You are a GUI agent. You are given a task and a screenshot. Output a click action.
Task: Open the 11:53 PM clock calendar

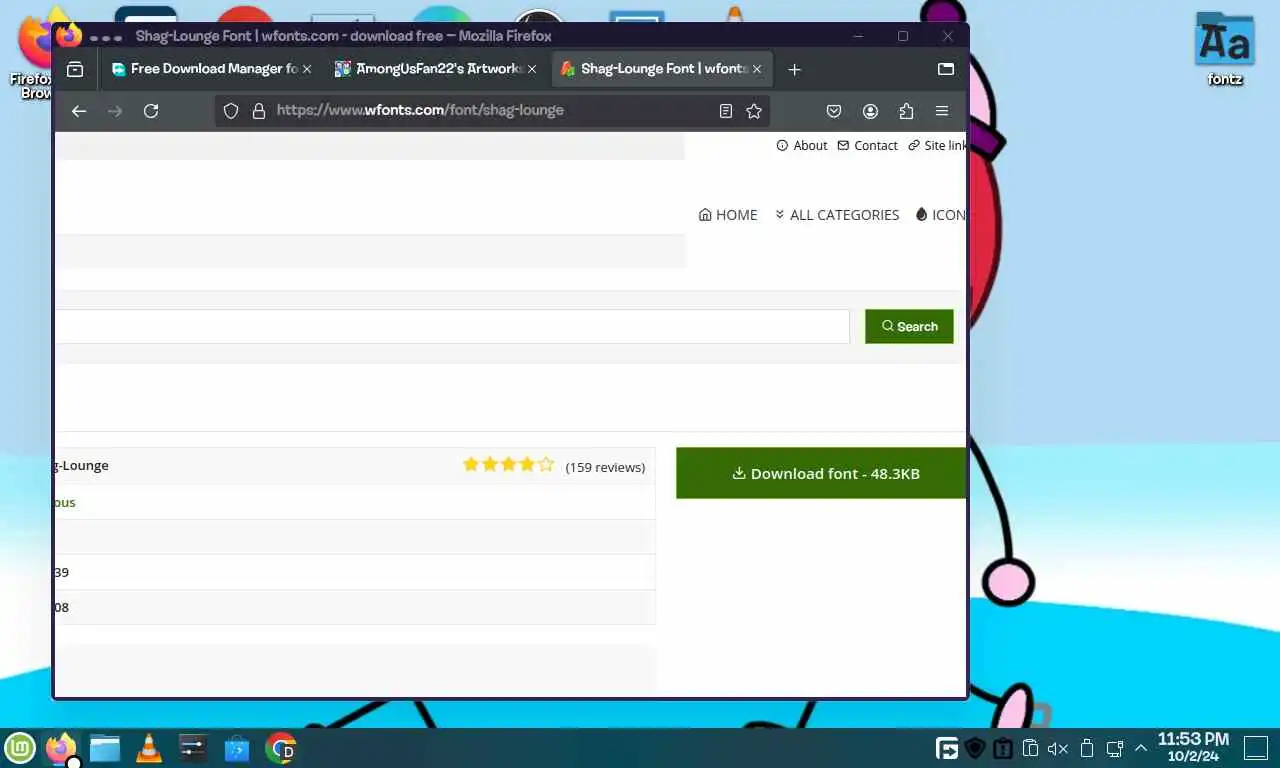[1193, 747]
